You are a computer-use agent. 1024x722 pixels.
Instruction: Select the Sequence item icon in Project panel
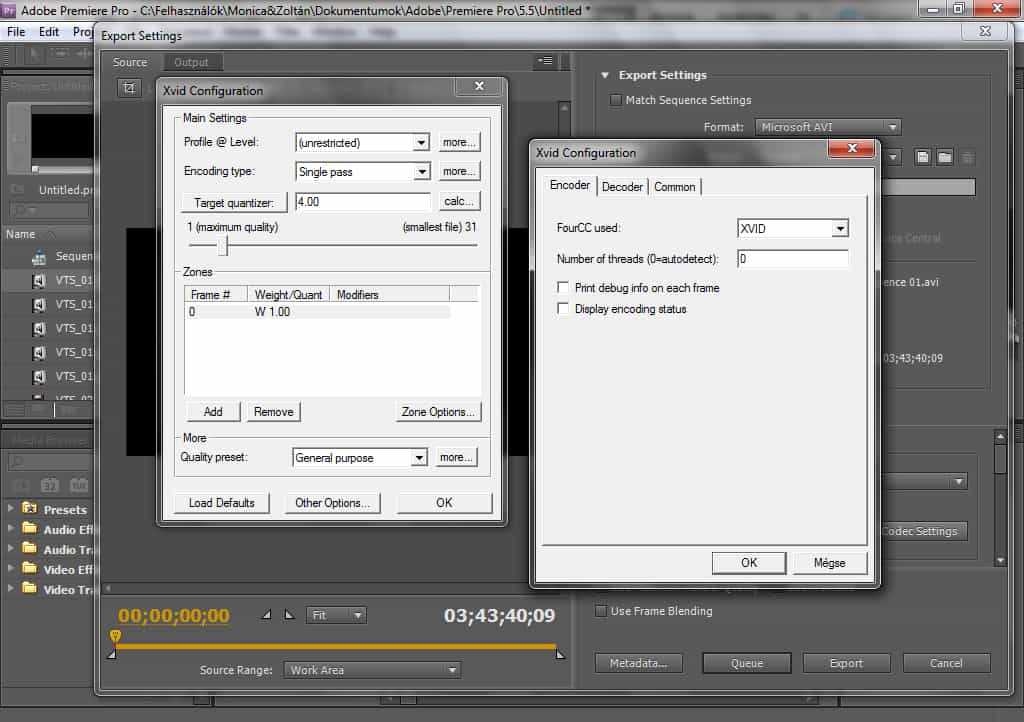coord(38,257)
